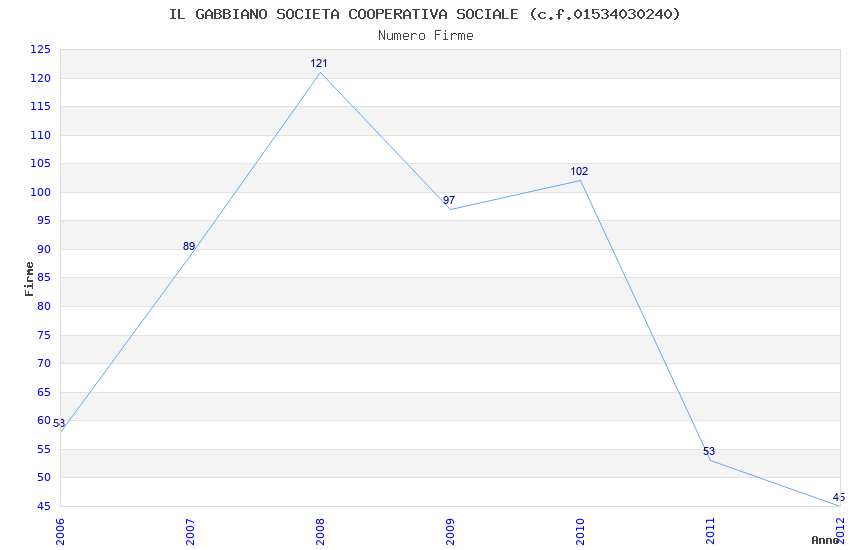The image size is (850, 550).
Task: Select the 90 tick on the y-axis
Action: coord(43,249)
